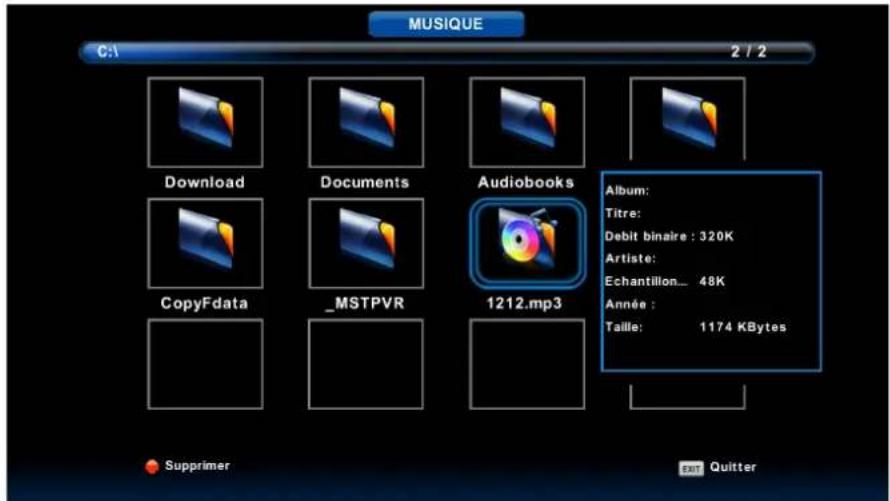The height and width of the screenshot is (501, 890).
Task: Click the Supprimer delete label
Action: 197,466
